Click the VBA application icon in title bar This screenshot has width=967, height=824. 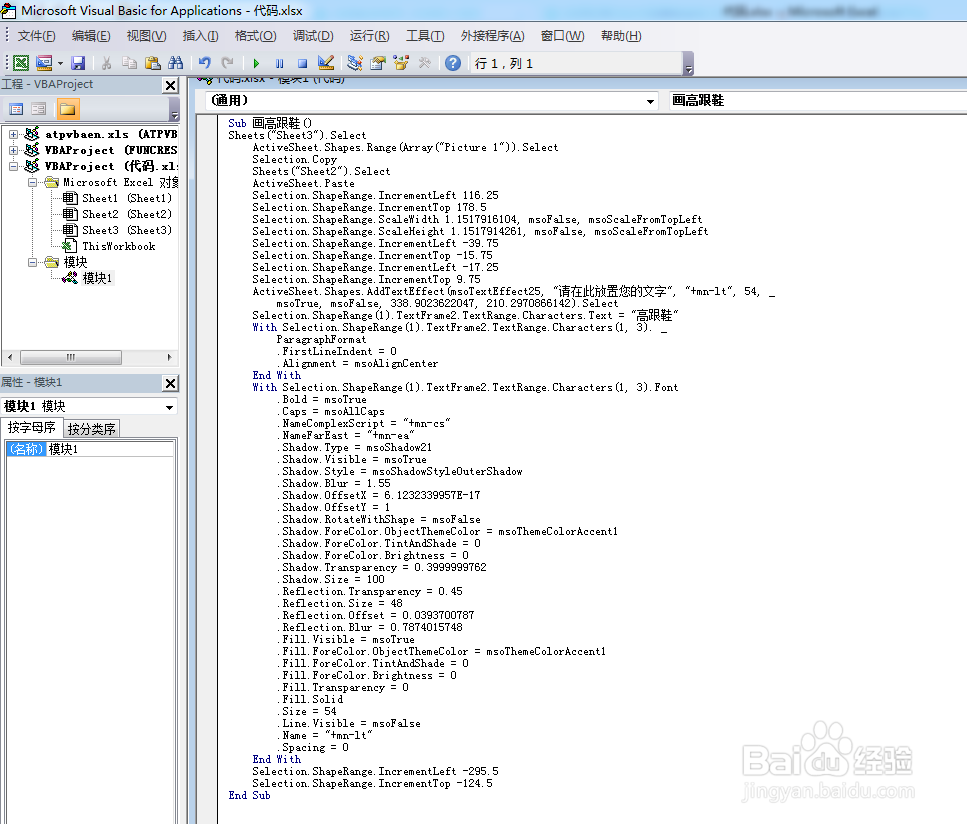pos(9,10)
